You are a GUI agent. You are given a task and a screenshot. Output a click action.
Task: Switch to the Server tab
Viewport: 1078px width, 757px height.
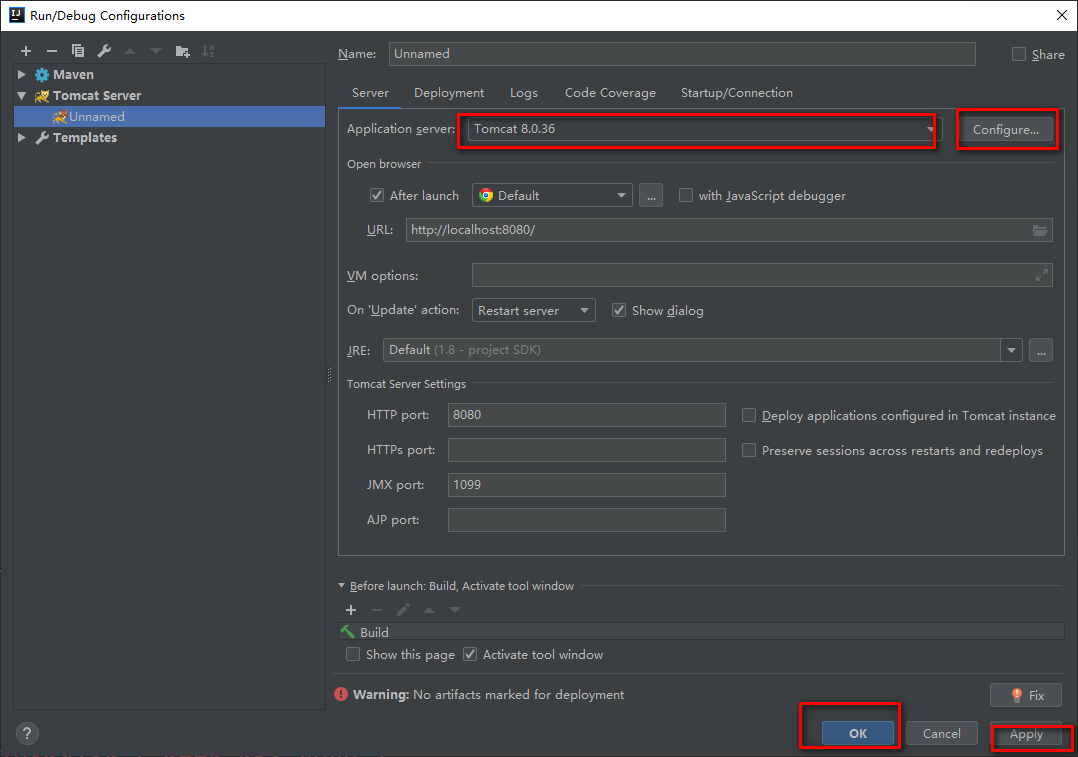pyautogui.click(x=370, y=93)
